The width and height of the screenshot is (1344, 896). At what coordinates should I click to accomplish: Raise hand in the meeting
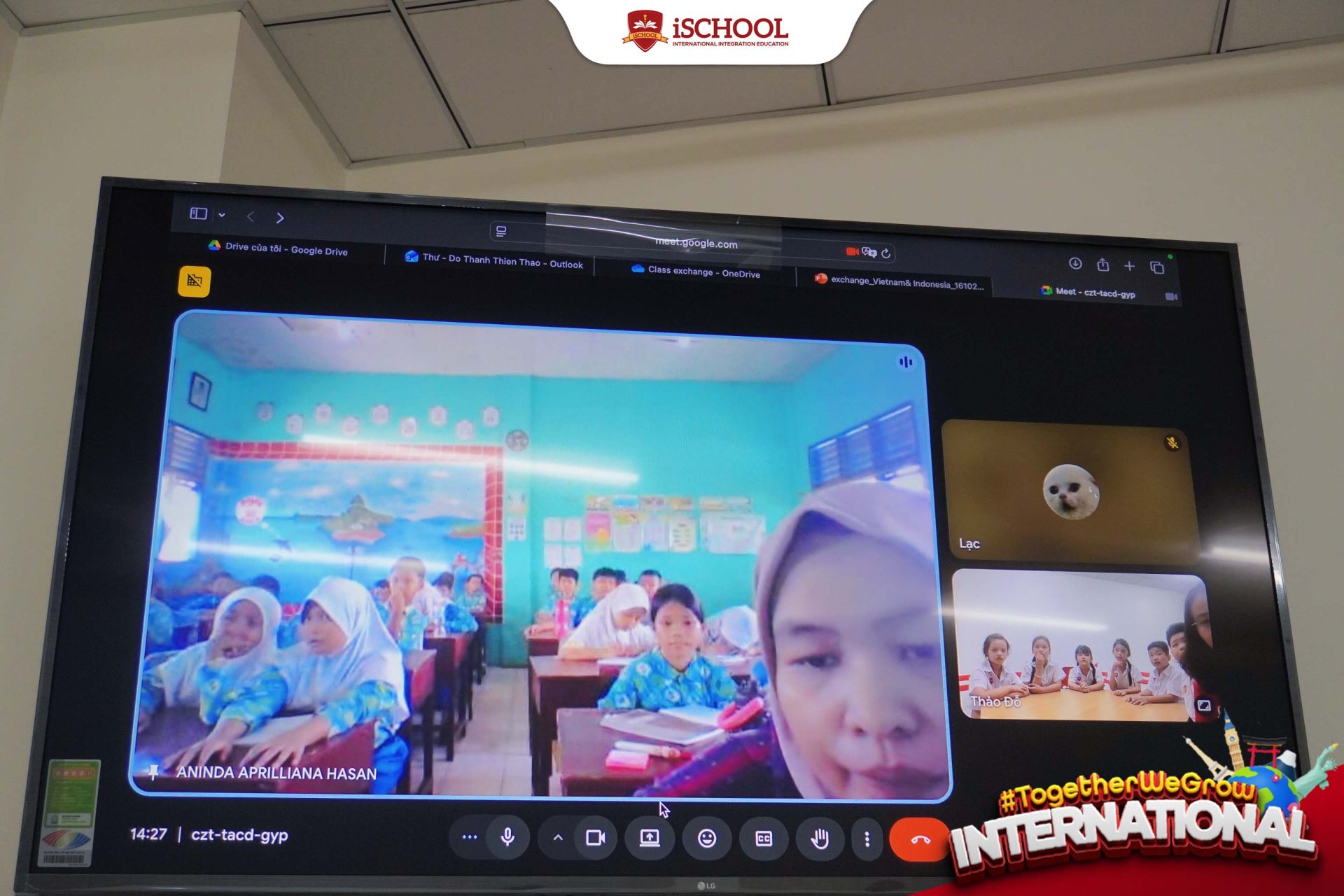[820, 838]
